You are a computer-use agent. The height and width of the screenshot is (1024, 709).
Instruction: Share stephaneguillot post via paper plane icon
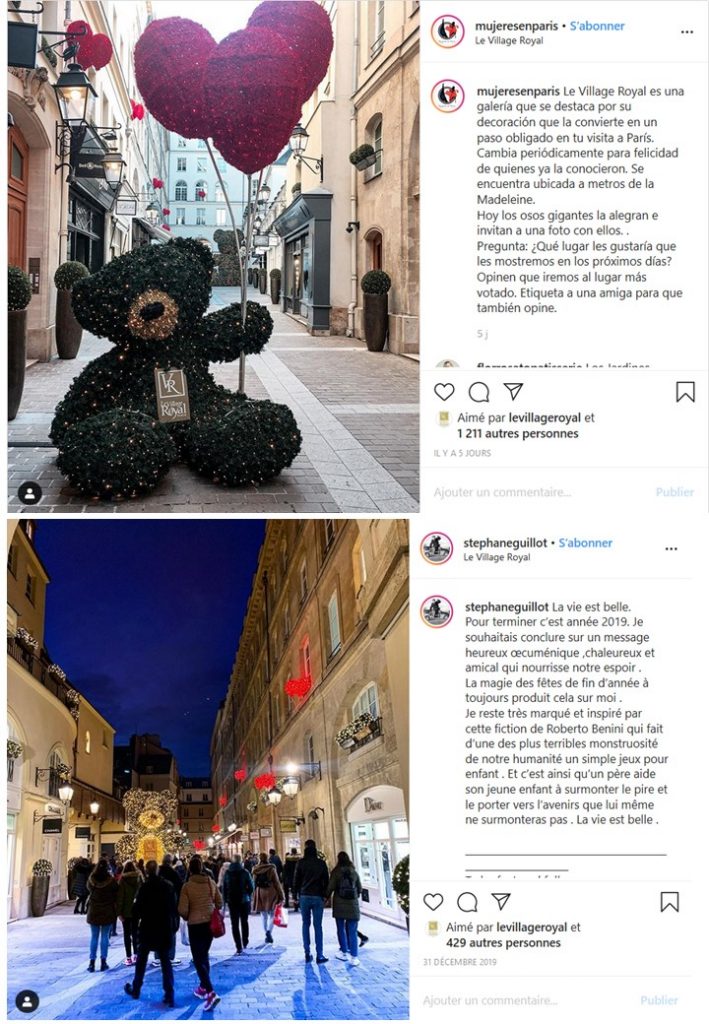(x=501, y=901)
